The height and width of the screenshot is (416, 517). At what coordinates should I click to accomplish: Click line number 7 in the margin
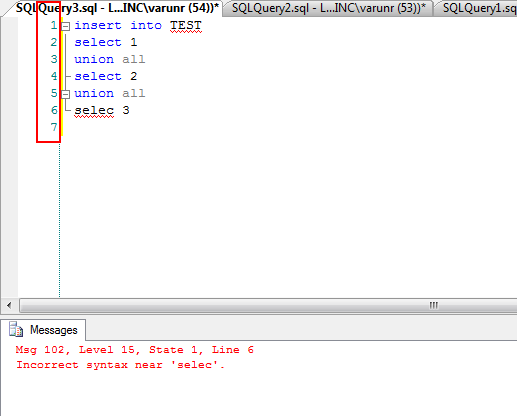[54, 127]
